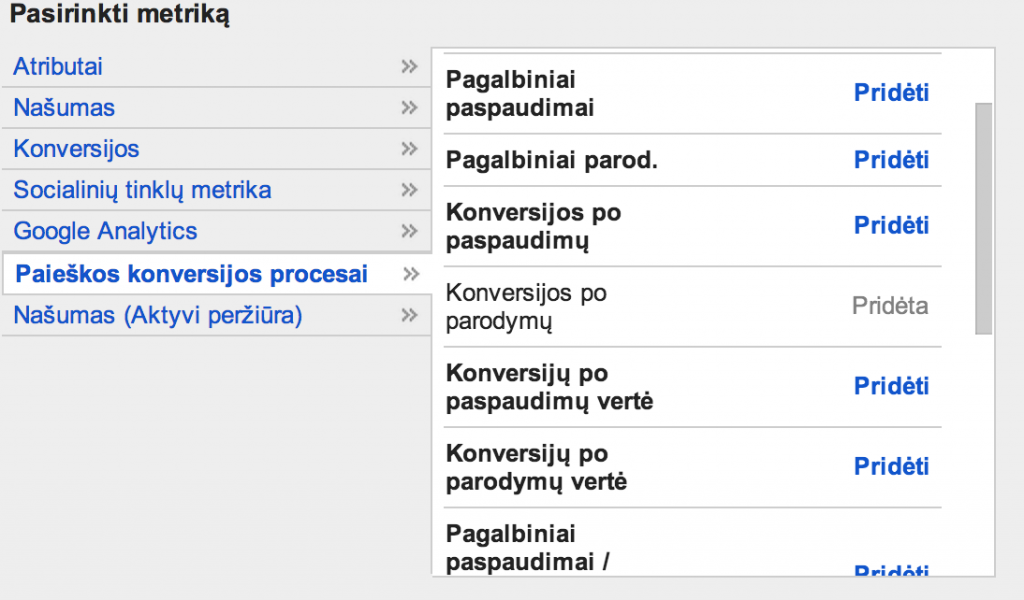
Task: Select the Konversijos category
Action: click(x=76, y=148)
